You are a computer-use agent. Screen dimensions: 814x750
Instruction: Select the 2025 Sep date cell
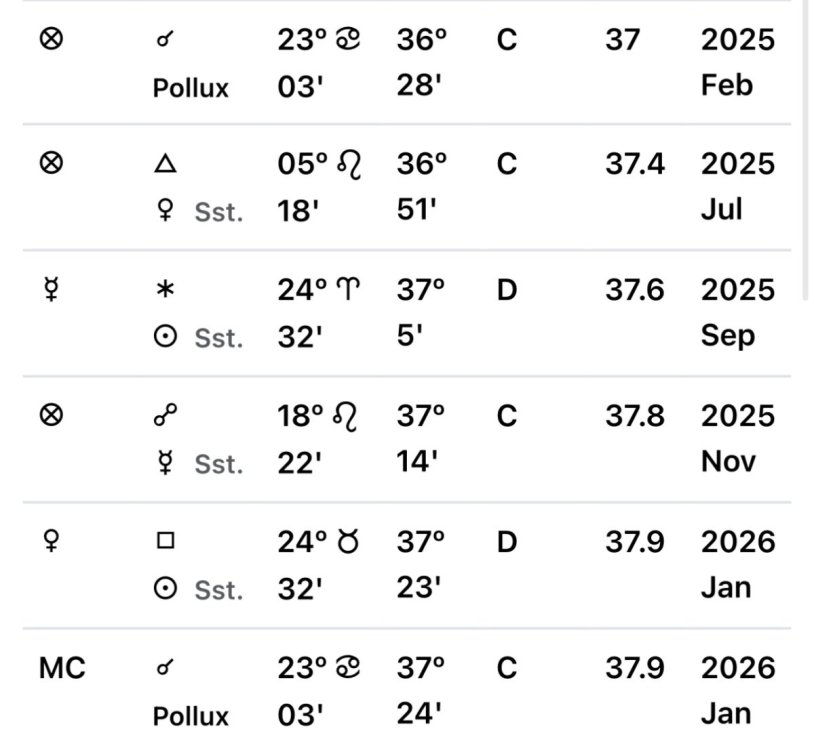pos(737,312)
